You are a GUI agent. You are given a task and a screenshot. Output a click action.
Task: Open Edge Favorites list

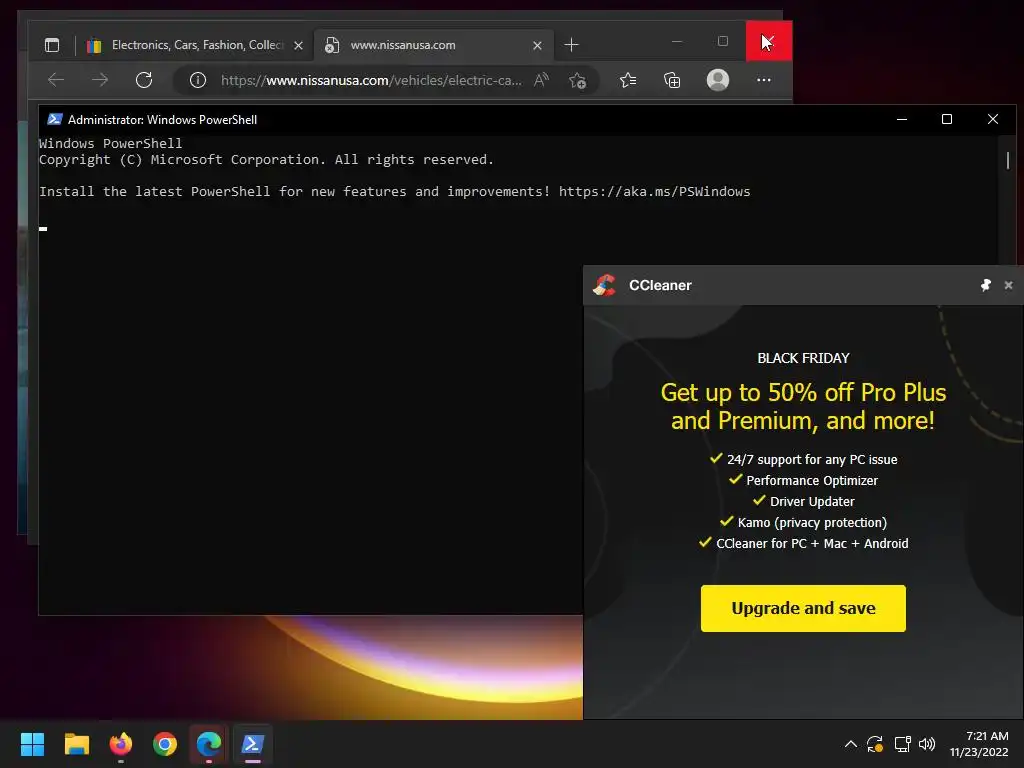tap(628, 80)
